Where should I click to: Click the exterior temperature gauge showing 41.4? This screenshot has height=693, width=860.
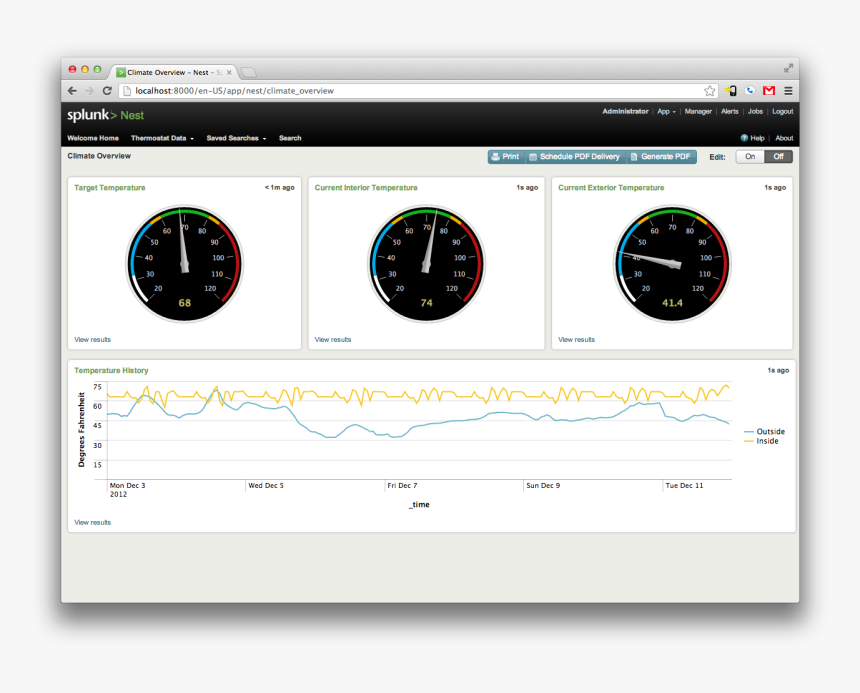point(672,264)
